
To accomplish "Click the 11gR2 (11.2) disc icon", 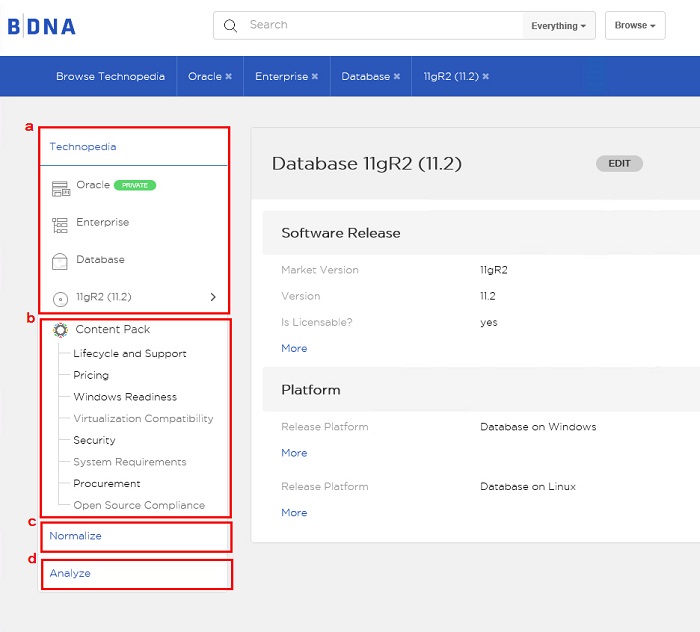I will pos(60,299).
